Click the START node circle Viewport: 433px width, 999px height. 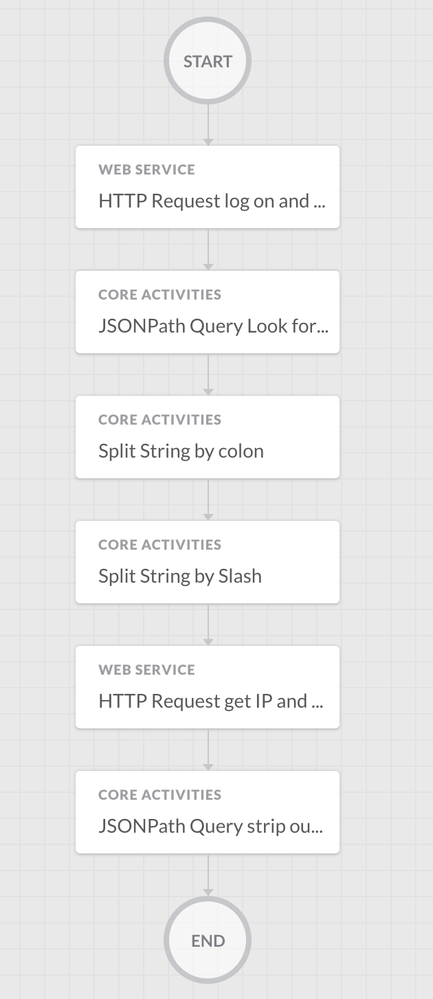208,61
